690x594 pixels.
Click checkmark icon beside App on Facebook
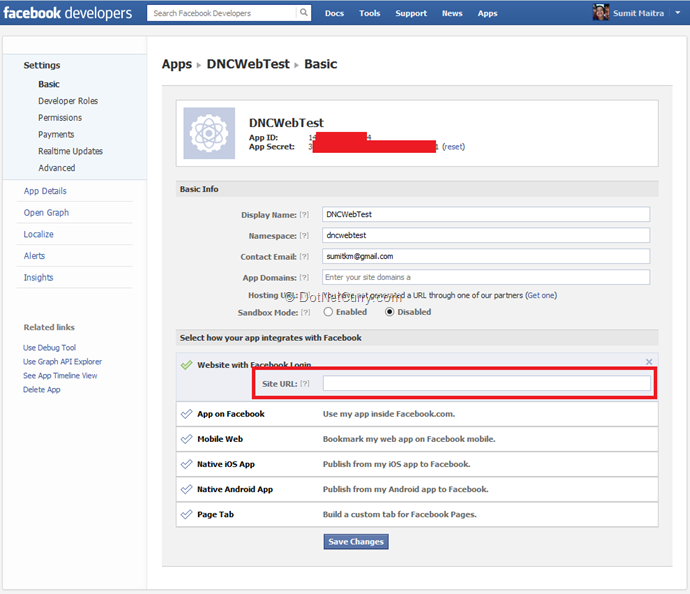187,414
